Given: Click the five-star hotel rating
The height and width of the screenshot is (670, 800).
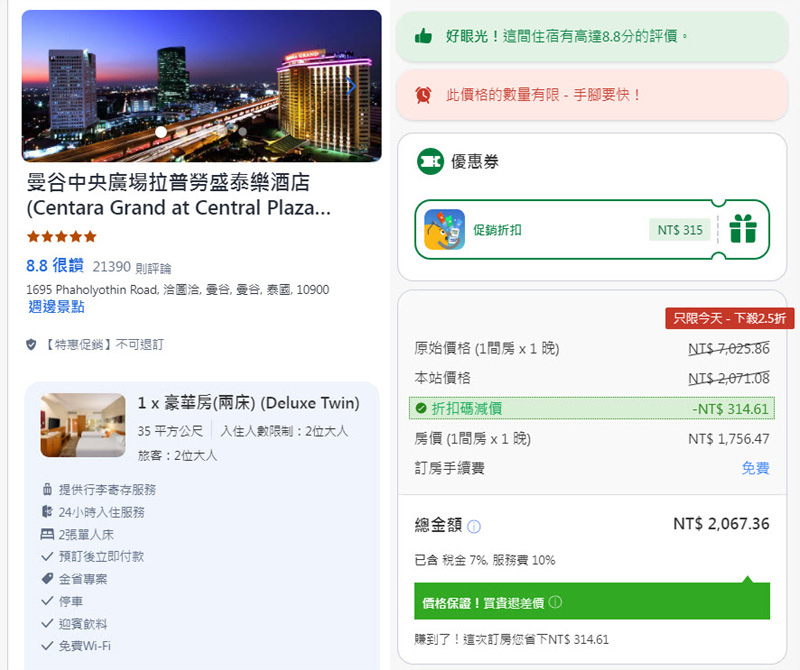Looking at the screenshot, I should [x=62, y=236].
